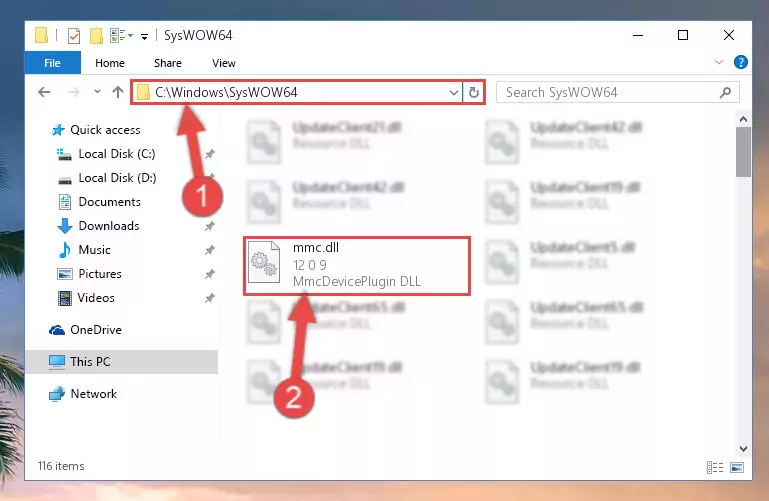The image size is (769, 501).
Task: Expand the ribbon with the chevron
Action: point(718,62)
